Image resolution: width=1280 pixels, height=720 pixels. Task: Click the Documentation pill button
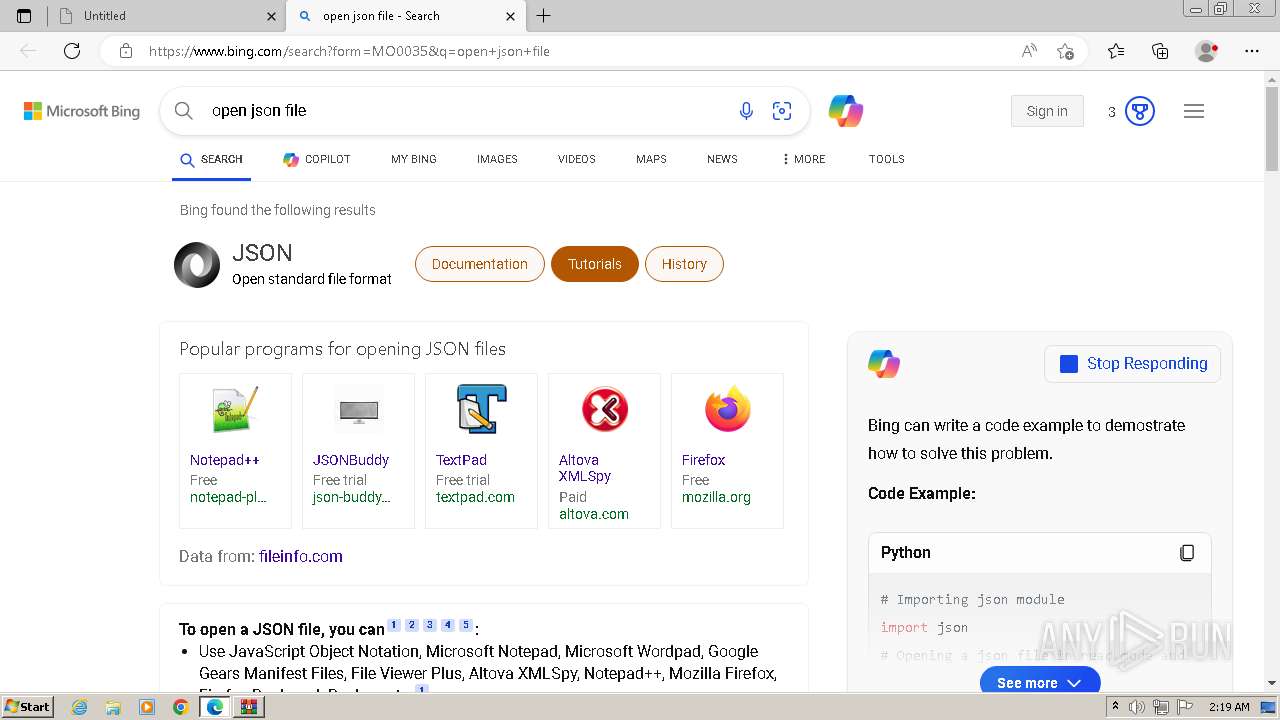tap(480, 264)
